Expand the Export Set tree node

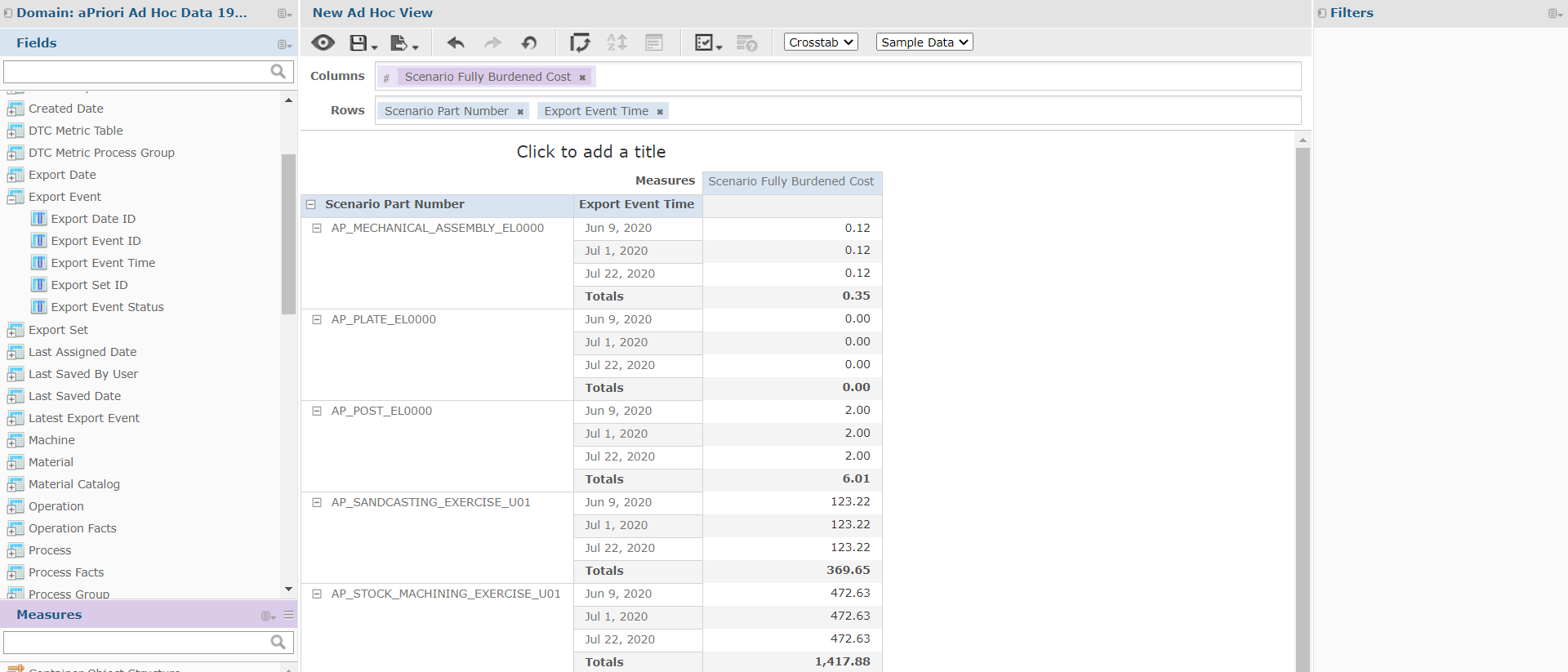(15, 330)
